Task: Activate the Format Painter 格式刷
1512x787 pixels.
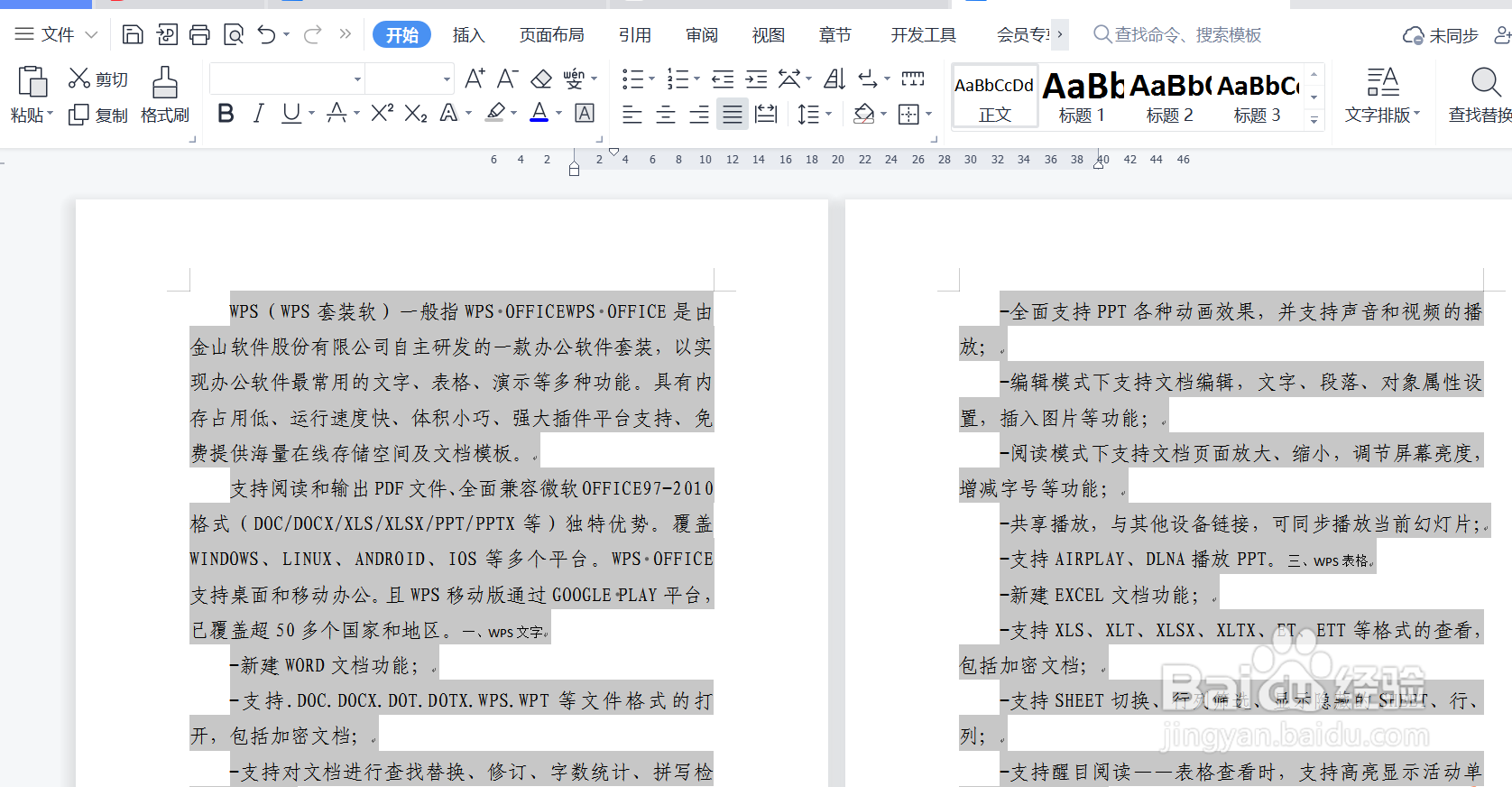Action: click(x=165, y=95)
